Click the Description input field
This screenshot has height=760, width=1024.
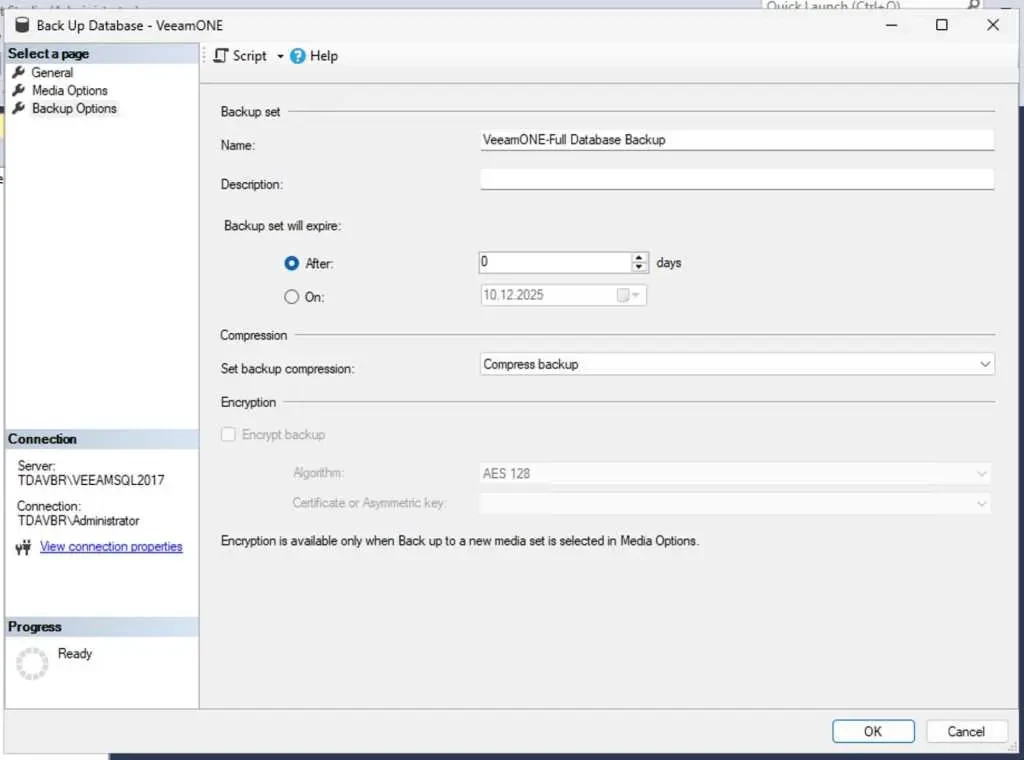point(737,179)
